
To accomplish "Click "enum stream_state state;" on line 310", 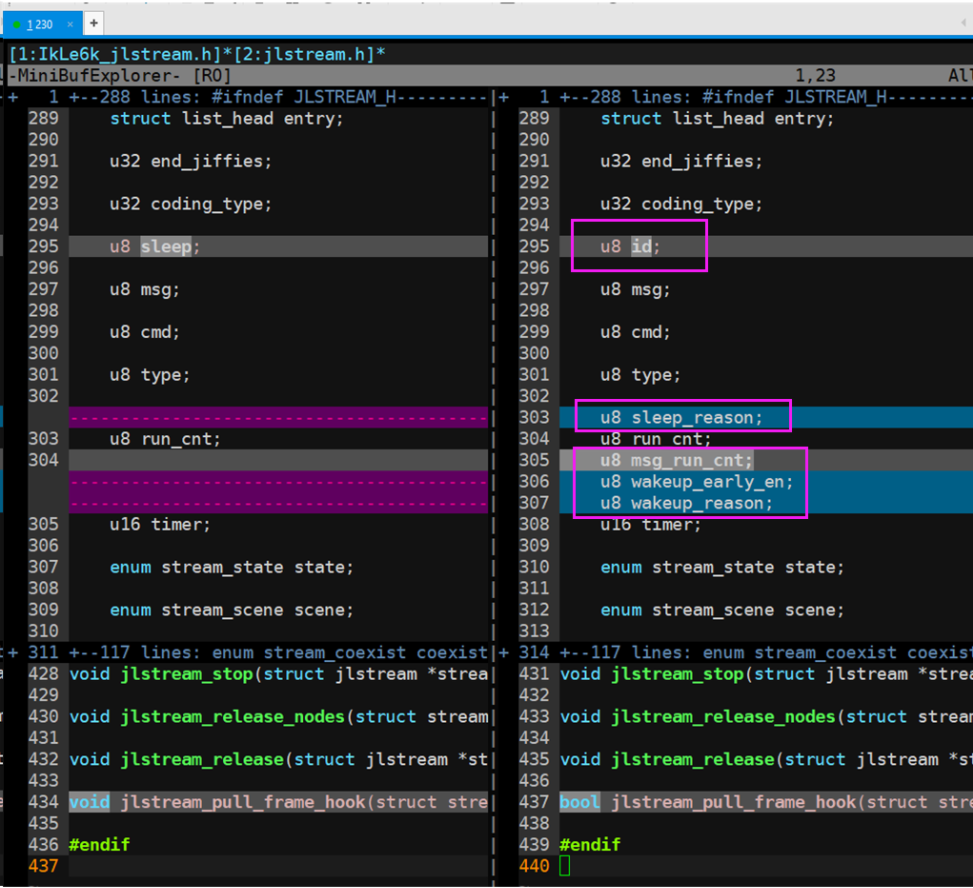I will (x=722, y=567).
